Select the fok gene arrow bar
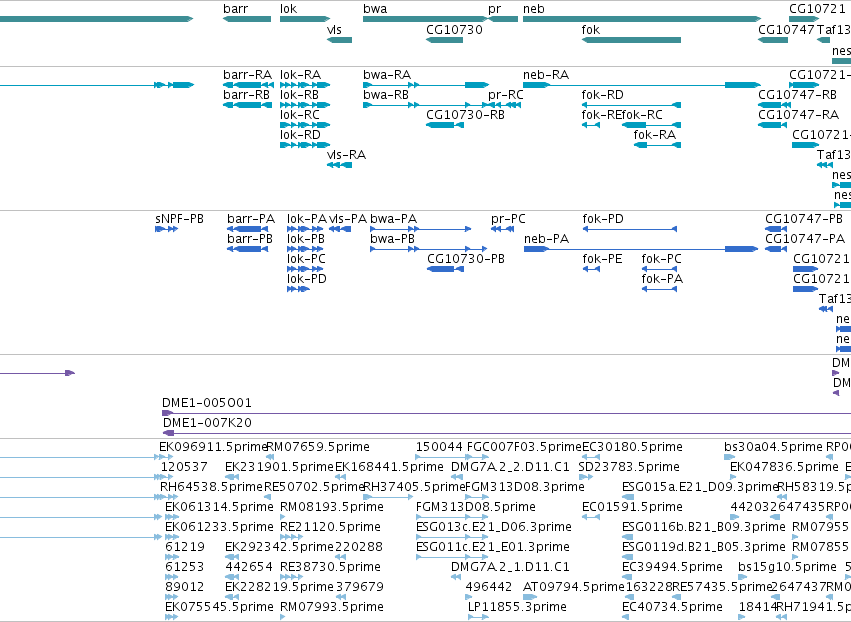Image resolution: width=851 pixels, height=622 pixels. pos(631,40)
